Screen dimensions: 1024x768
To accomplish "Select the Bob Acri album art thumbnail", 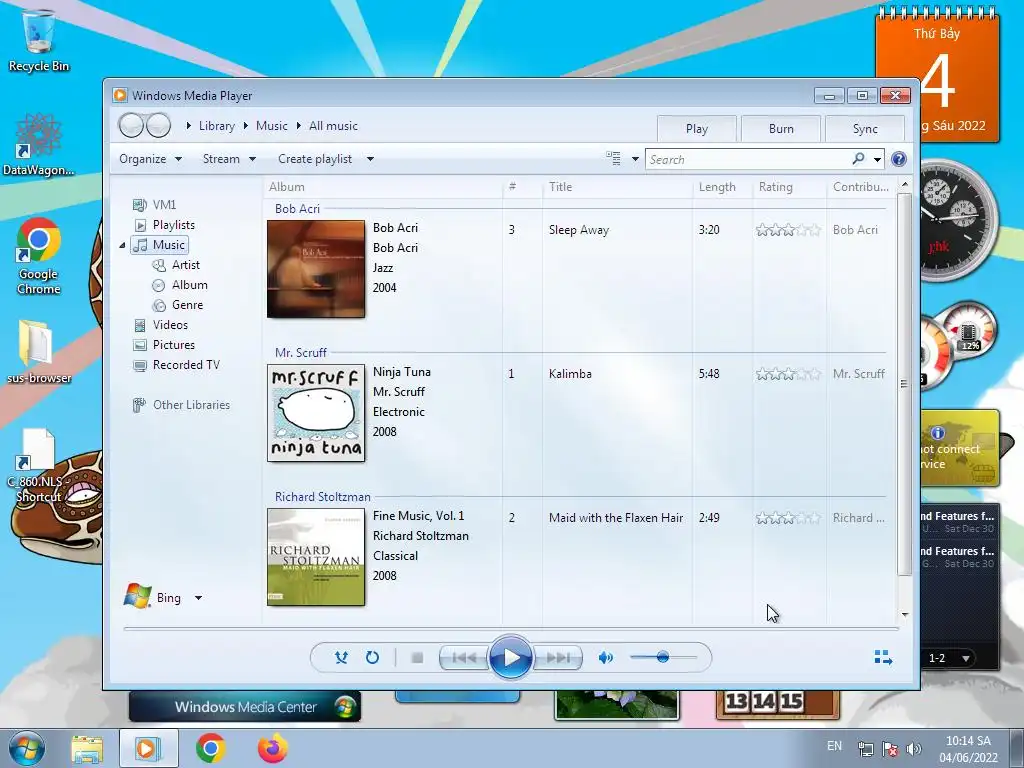I will click(316, 269).
